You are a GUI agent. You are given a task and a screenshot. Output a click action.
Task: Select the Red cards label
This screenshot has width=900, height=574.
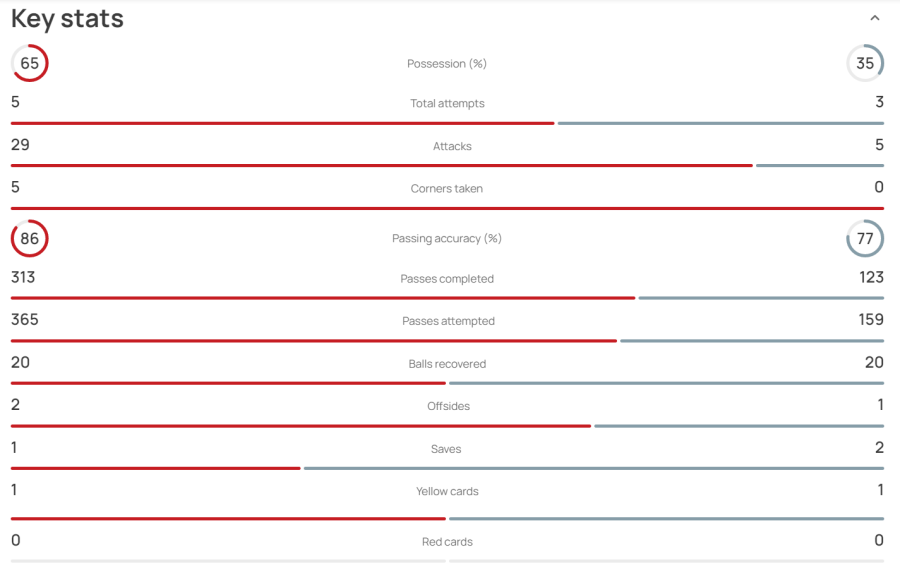click(x=447, y=542)
